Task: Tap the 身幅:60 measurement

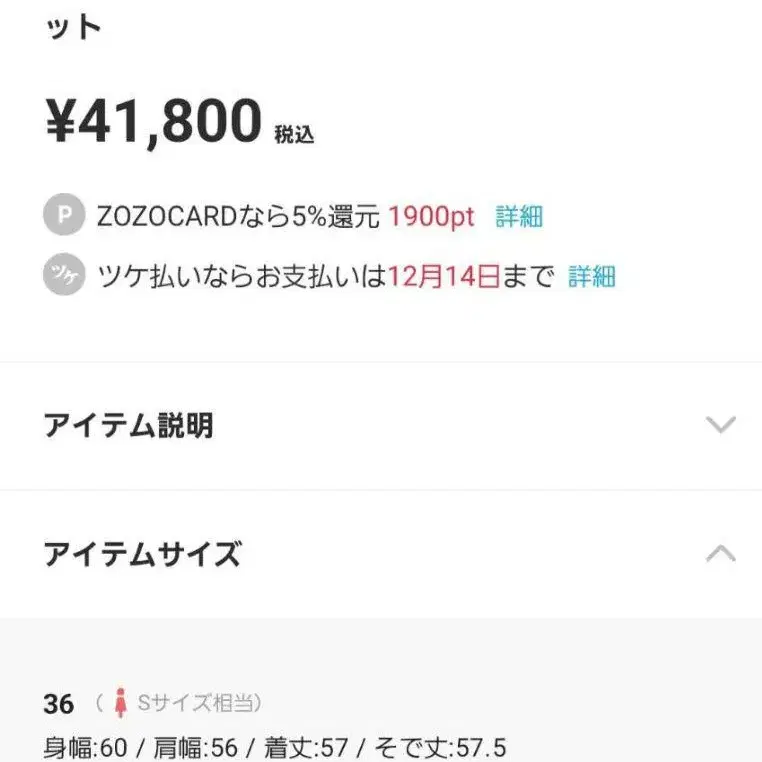Action: point(85,746)
